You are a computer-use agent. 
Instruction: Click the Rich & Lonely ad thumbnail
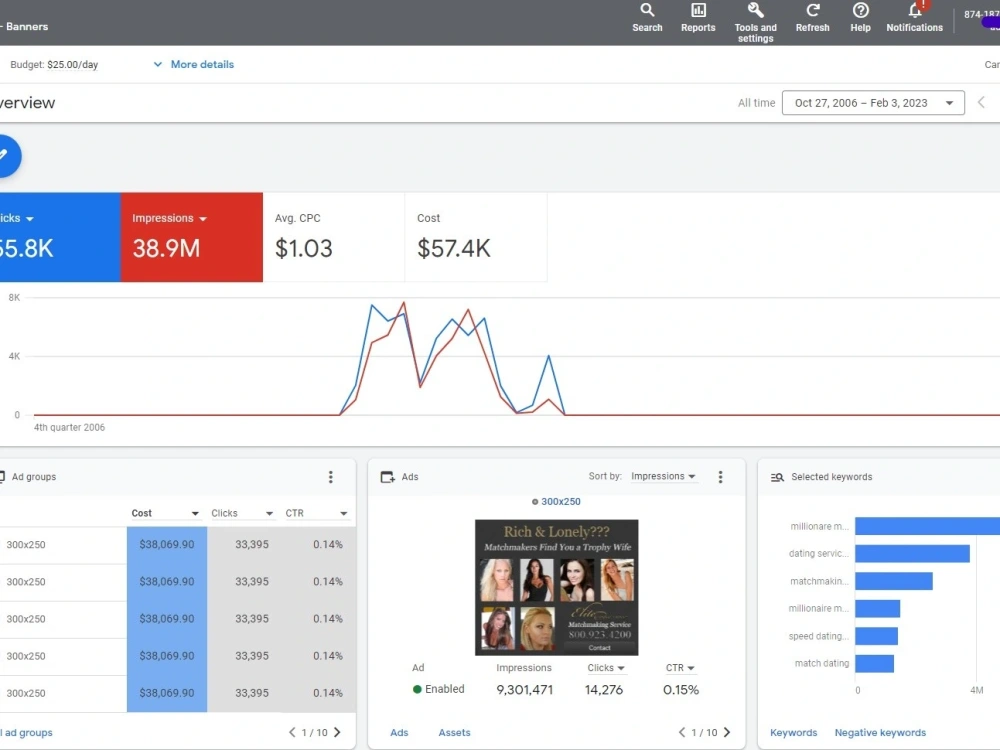[557, 587]
